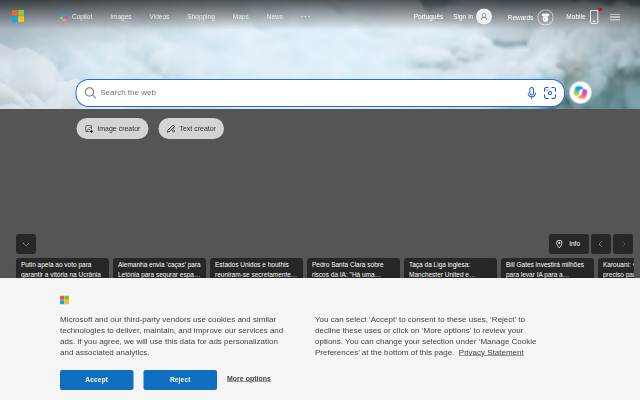Start voice search with microphone icon

[x=531, y=93]
